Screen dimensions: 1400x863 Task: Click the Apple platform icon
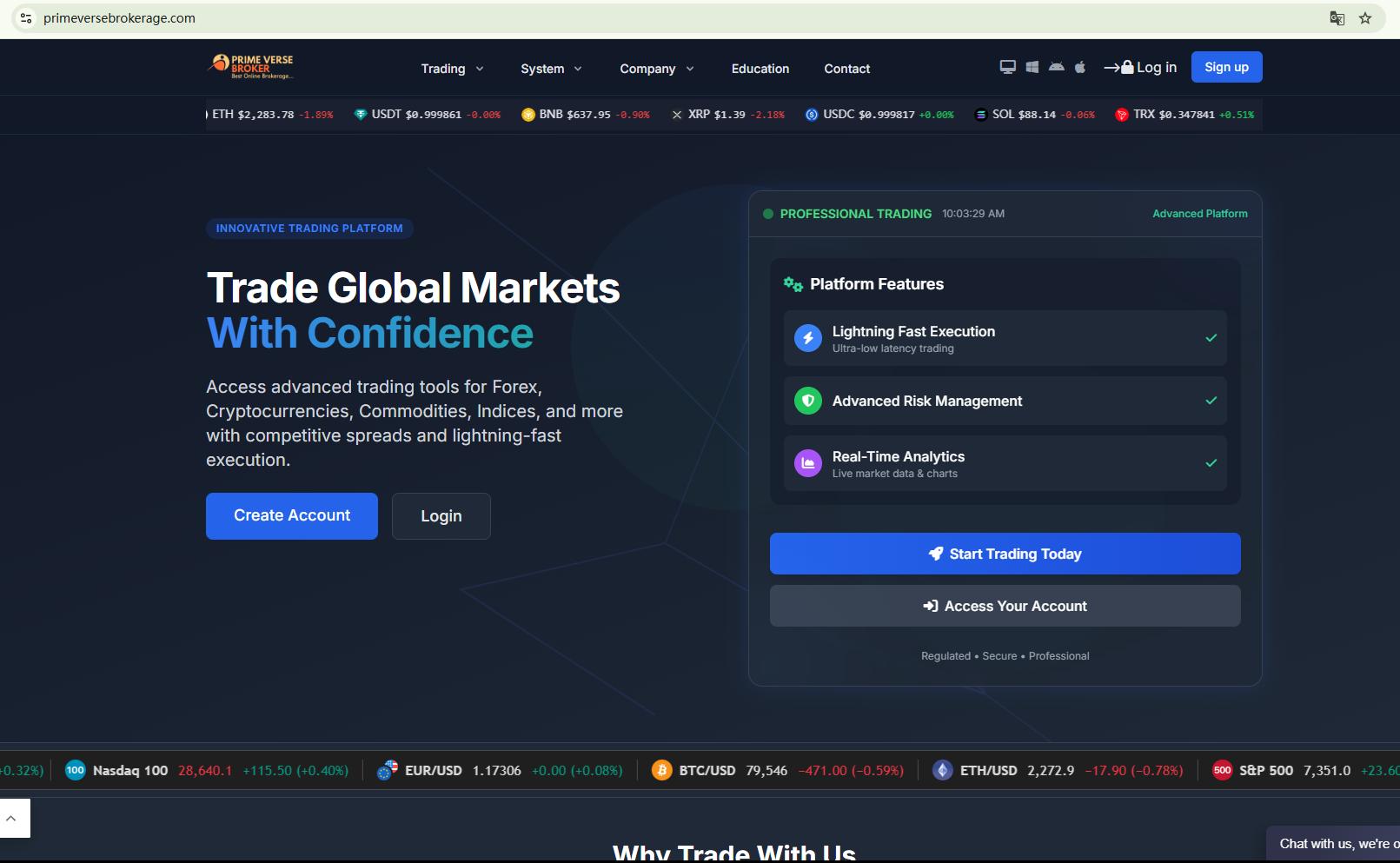[1080, 67]
